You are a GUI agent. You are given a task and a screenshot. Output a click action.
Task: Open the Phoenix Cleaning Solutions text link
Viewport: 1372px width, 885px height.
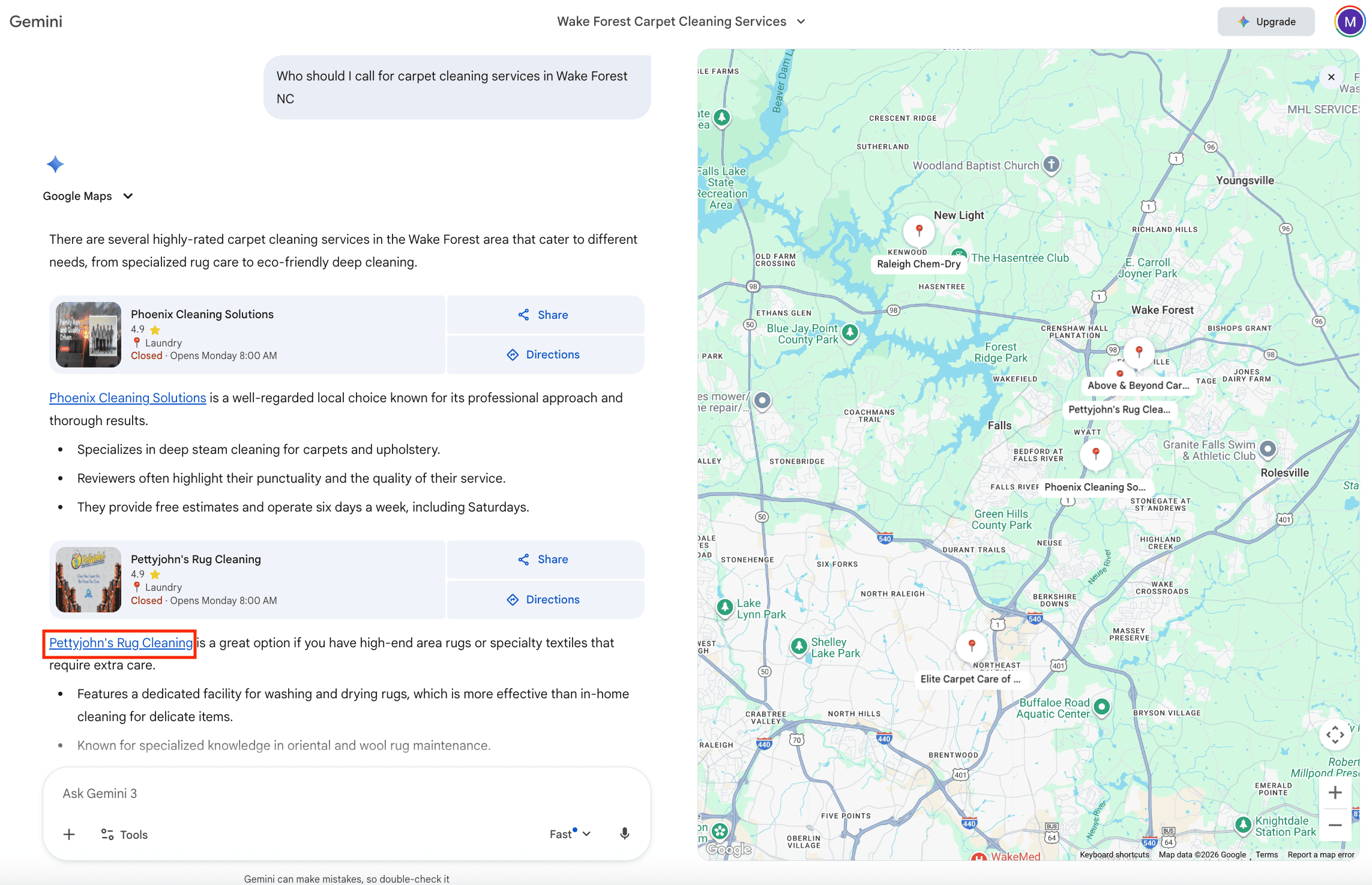pos(127,397)
